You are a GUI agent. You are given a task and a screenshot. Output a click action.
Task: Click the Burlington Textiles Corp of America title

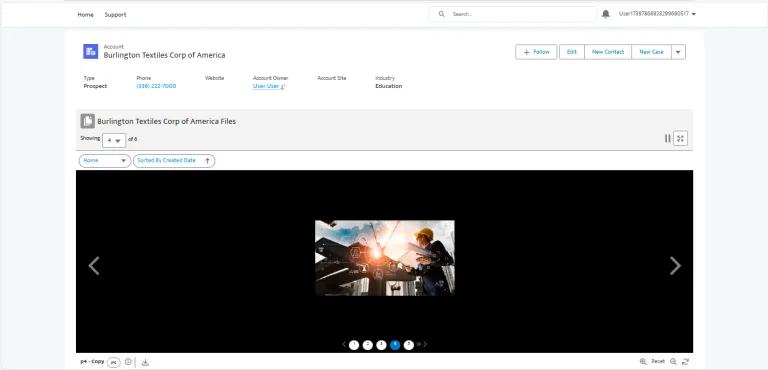click(x=164, y=55)
